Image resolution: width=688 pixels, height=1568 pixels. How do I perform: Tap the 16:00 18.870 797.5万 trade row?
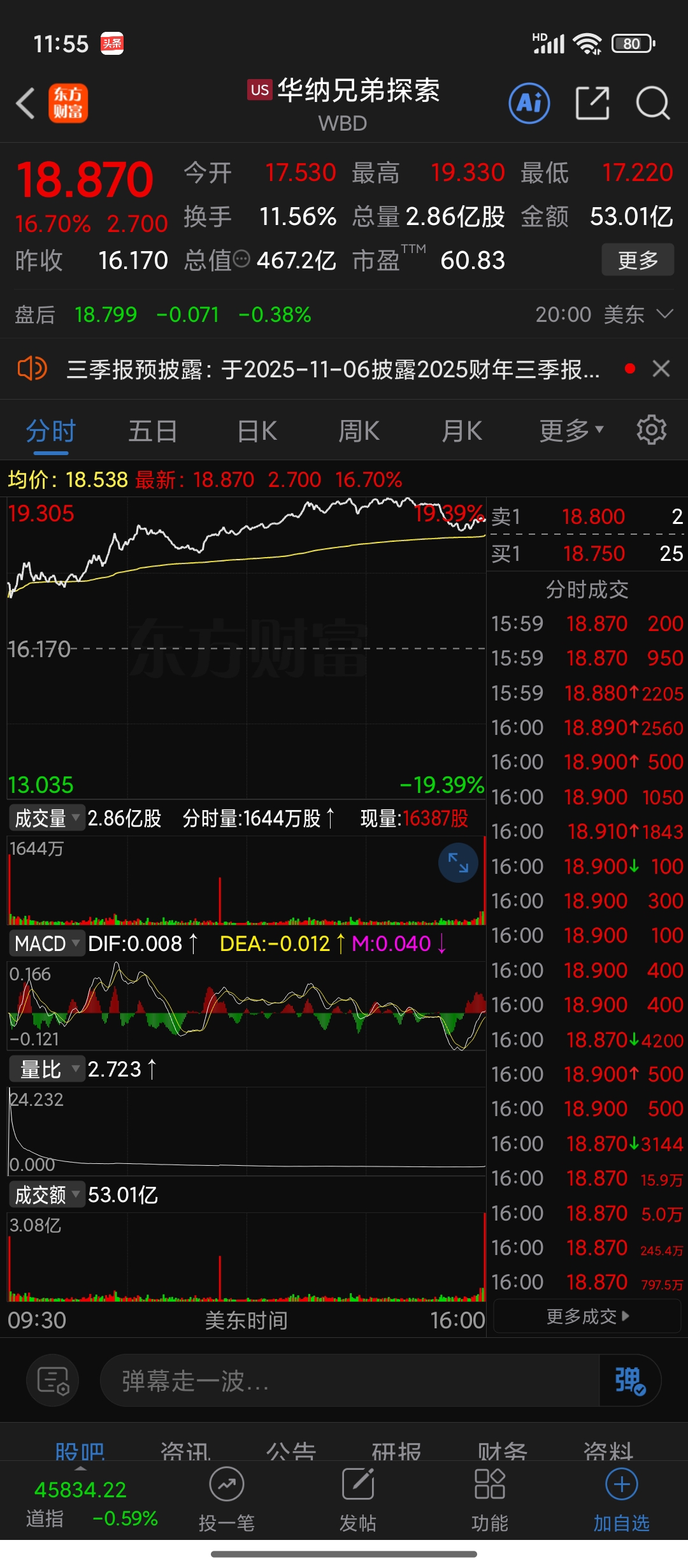coord(587,1282)
